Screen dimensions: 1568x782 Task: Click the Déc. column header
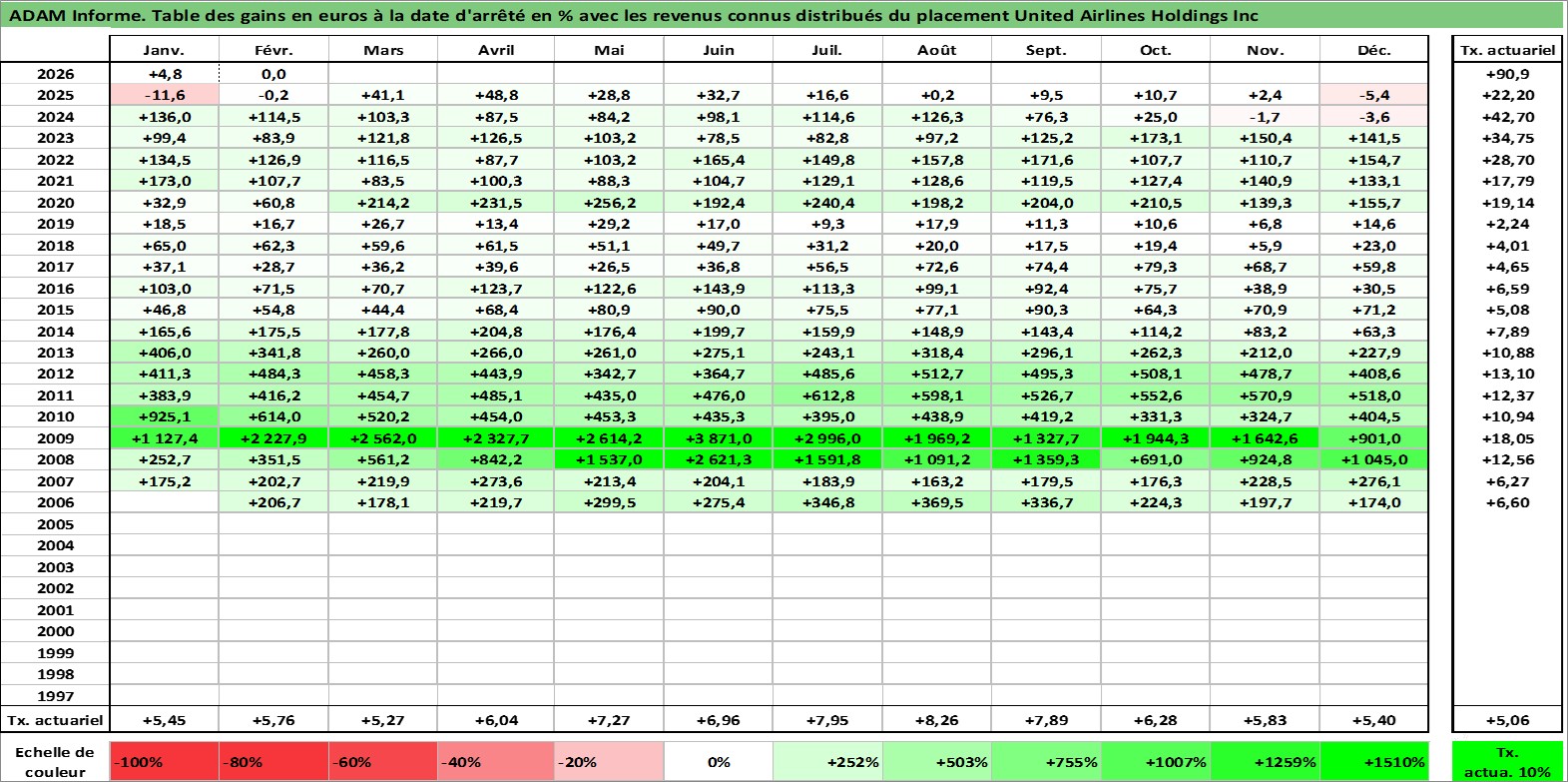pyautogui.click(x=1373, y=50)
